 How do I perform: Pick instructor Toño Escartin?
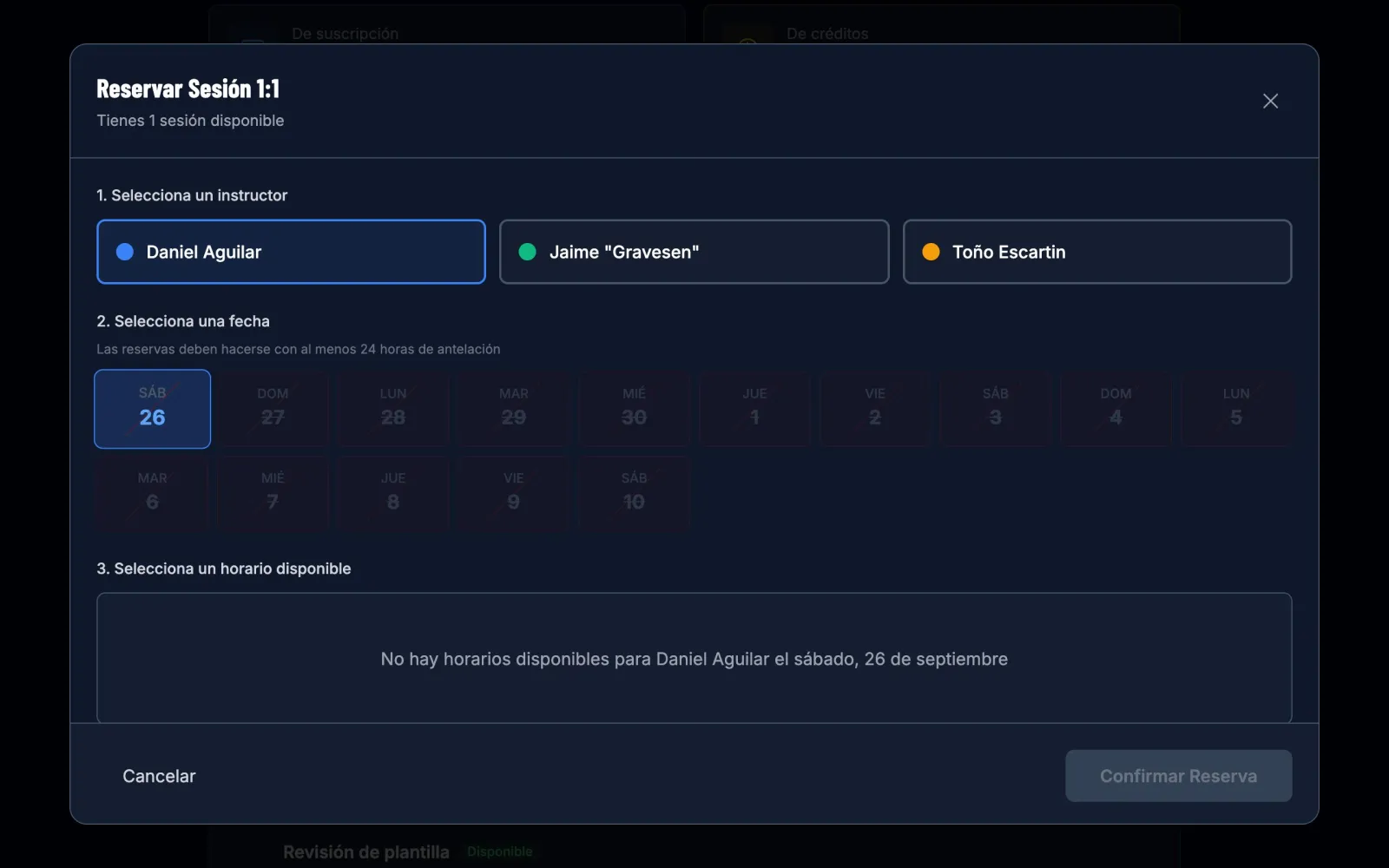pos(1097,252)
